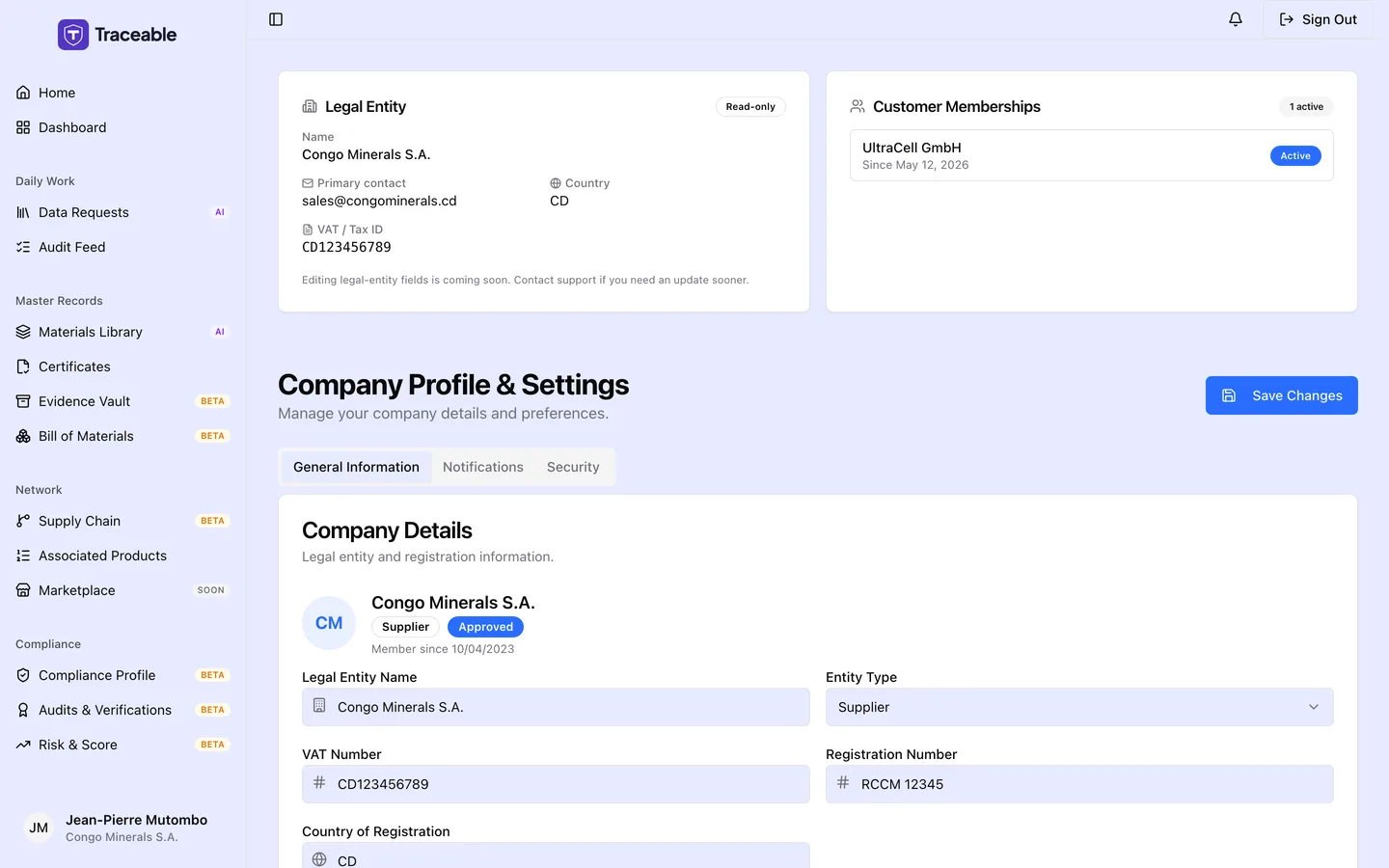Click the Home house icon
Viewport: 1389px width, 868px height.
(x=23, y=93)
